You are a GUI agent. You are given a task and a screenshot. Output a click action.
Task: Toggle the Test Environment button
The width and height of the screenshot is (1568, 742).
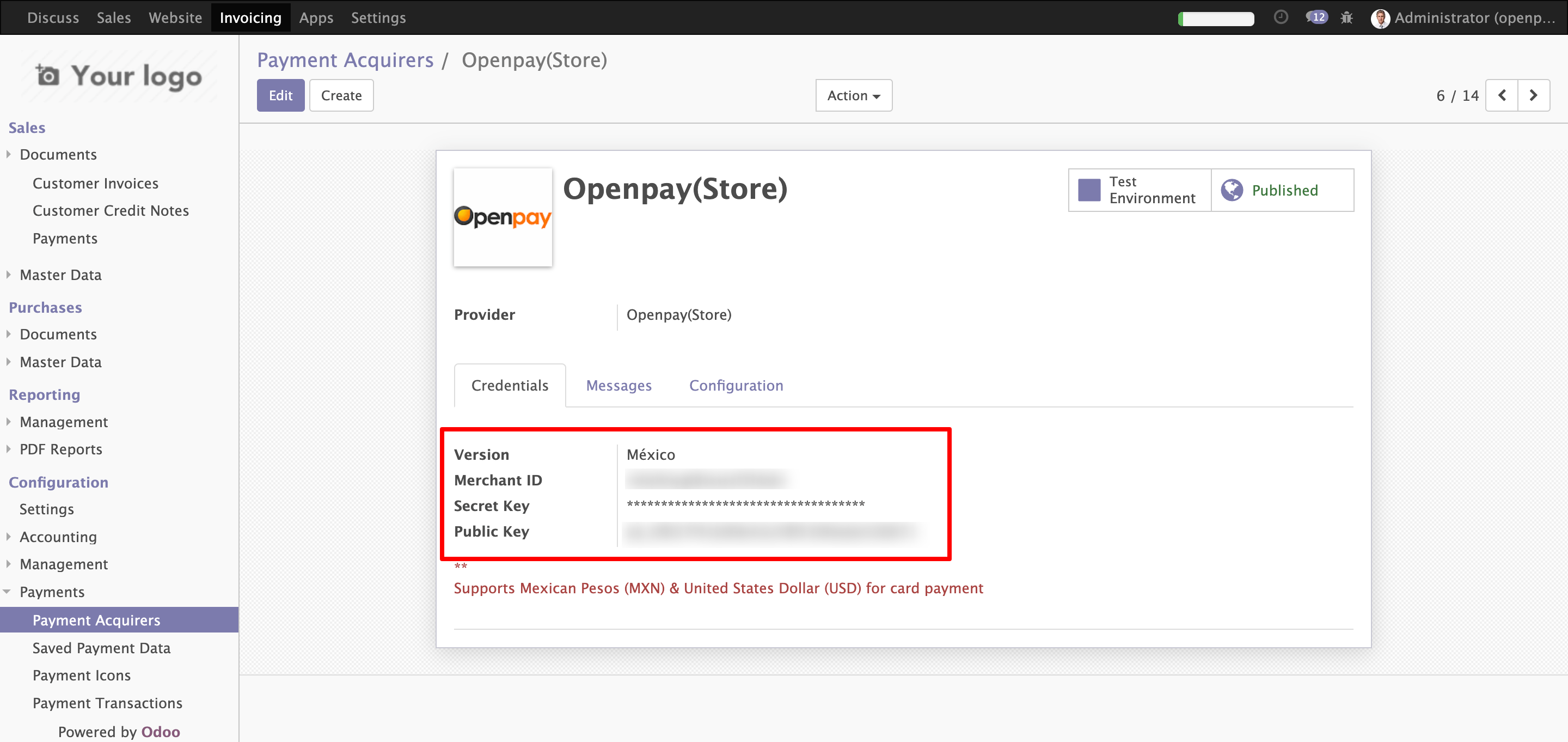click(1140, 190)
